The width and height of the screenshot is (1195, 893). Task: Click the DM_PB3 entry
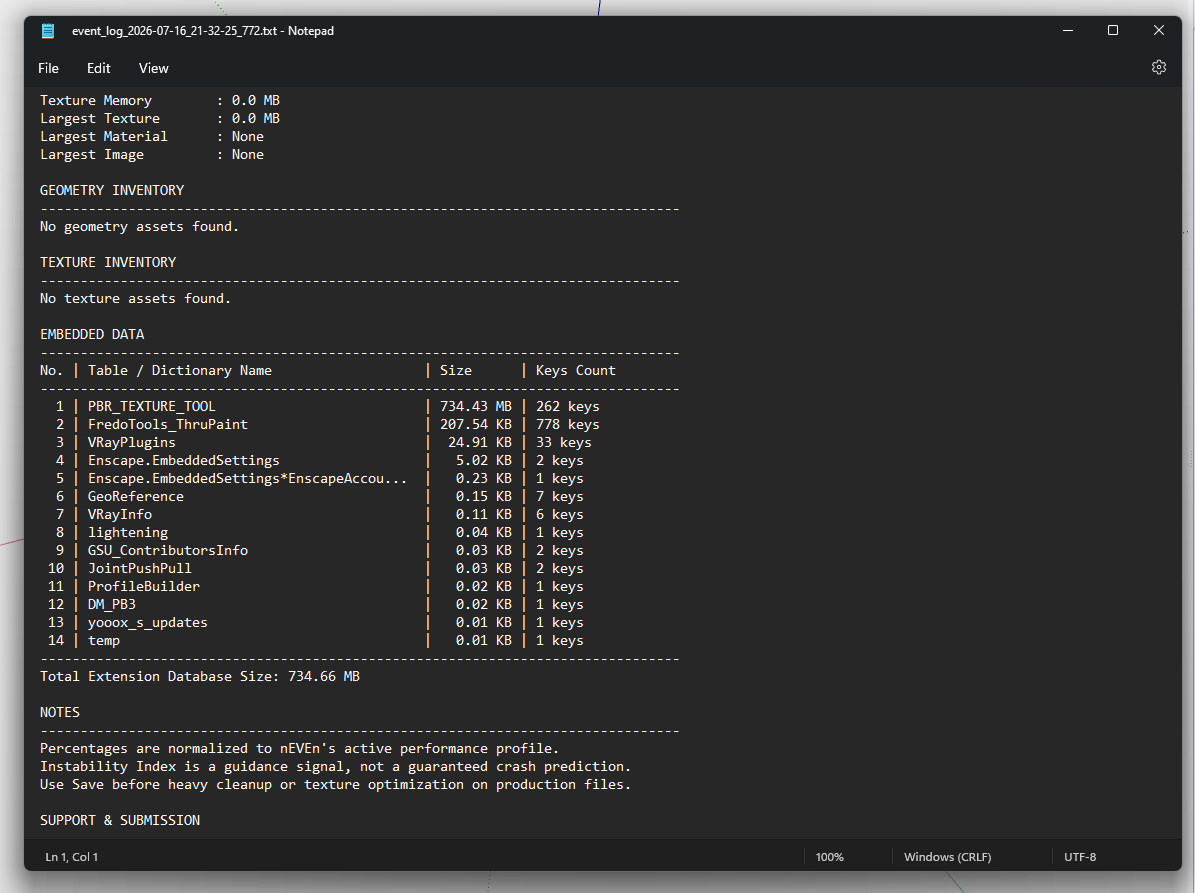[x=112, y=604]
